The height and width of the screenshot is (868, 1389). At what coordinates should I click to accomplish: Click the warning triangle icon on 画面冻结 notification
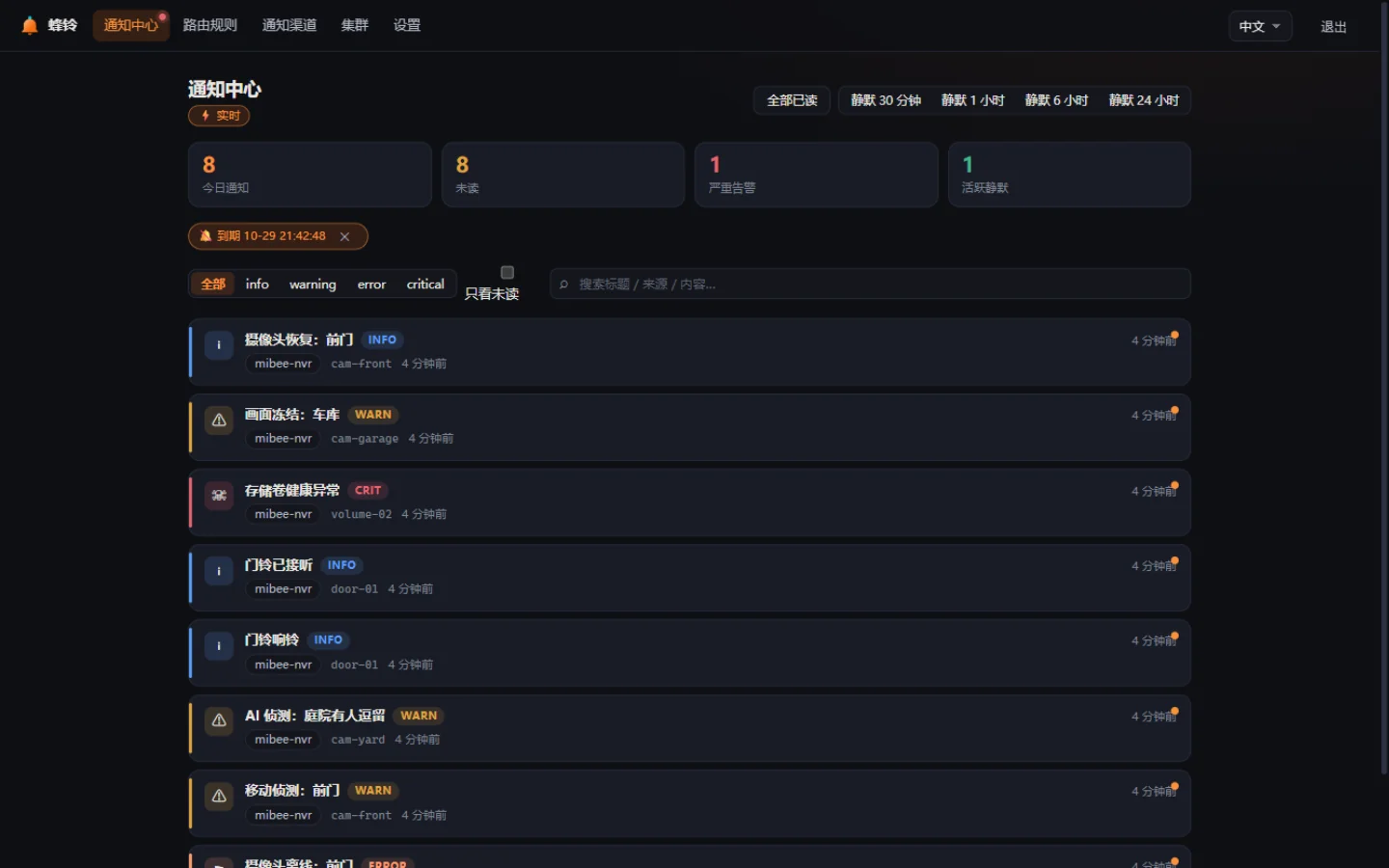[x=219, y=420]
